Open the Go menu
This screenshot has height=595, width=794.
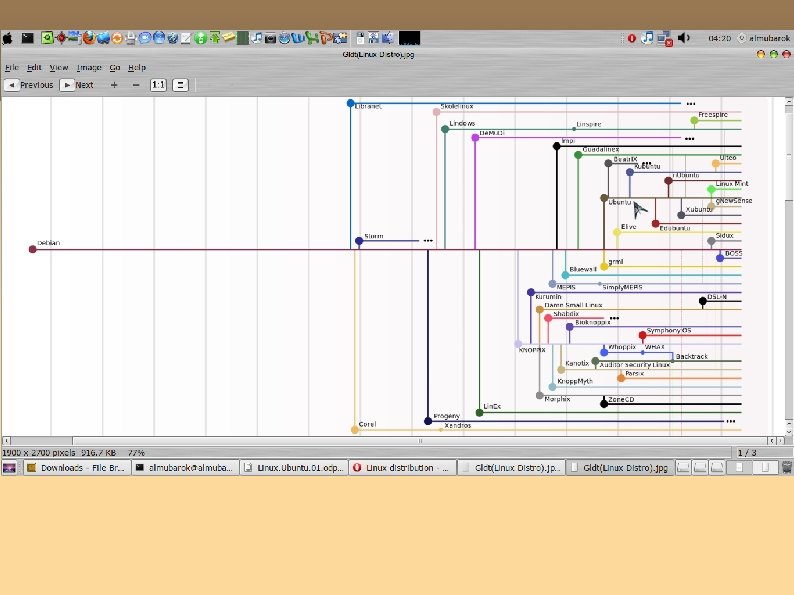(x=115, y=67)
